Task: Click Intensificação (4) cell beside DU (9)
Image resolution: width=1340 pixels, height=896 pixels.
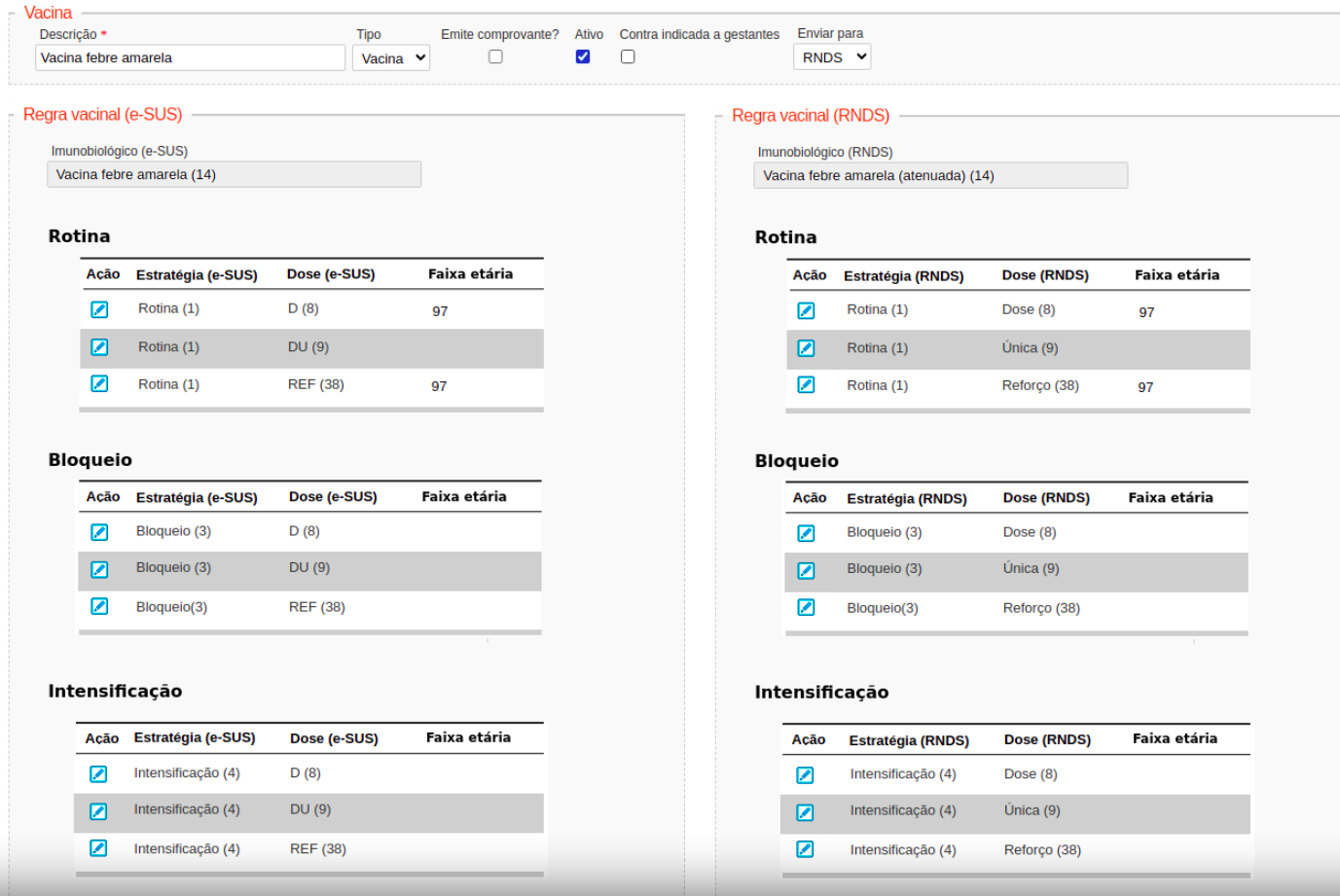Action: pos(187,809)
